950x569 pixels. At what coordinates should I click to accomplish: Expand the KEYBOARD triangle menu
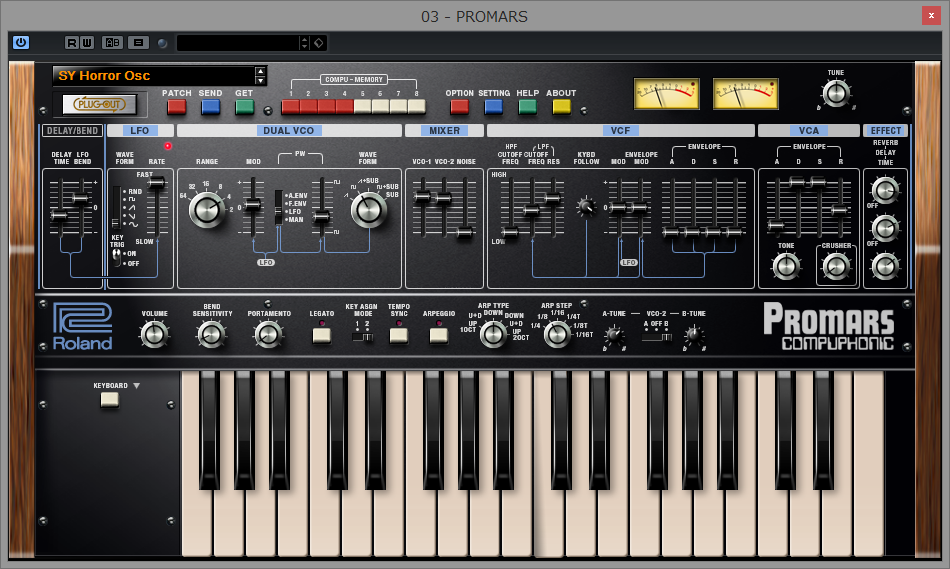pos(136,385)
